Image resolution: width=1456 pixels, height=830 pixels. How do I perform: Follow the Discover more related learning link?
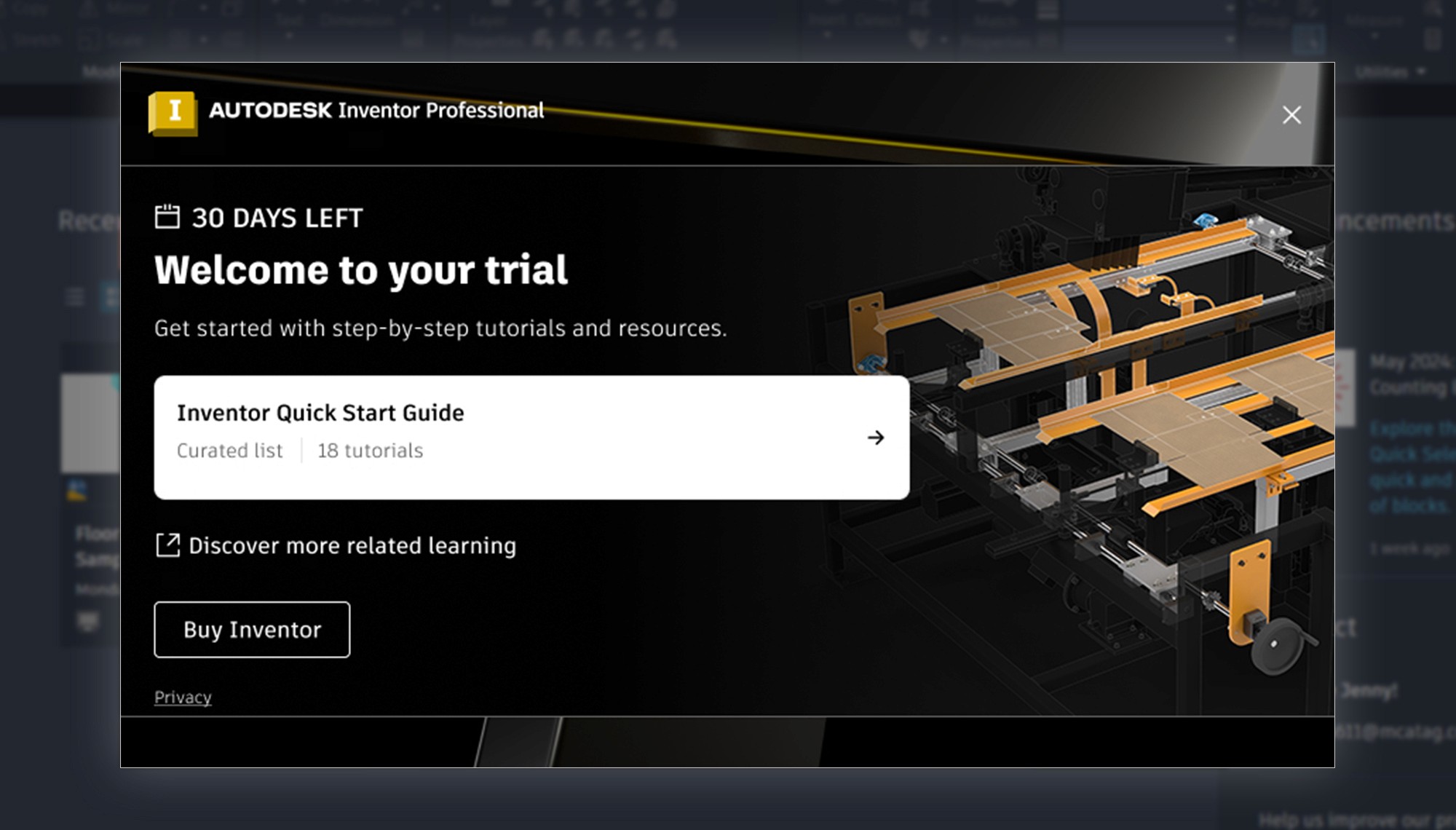[x=352, y=545]
